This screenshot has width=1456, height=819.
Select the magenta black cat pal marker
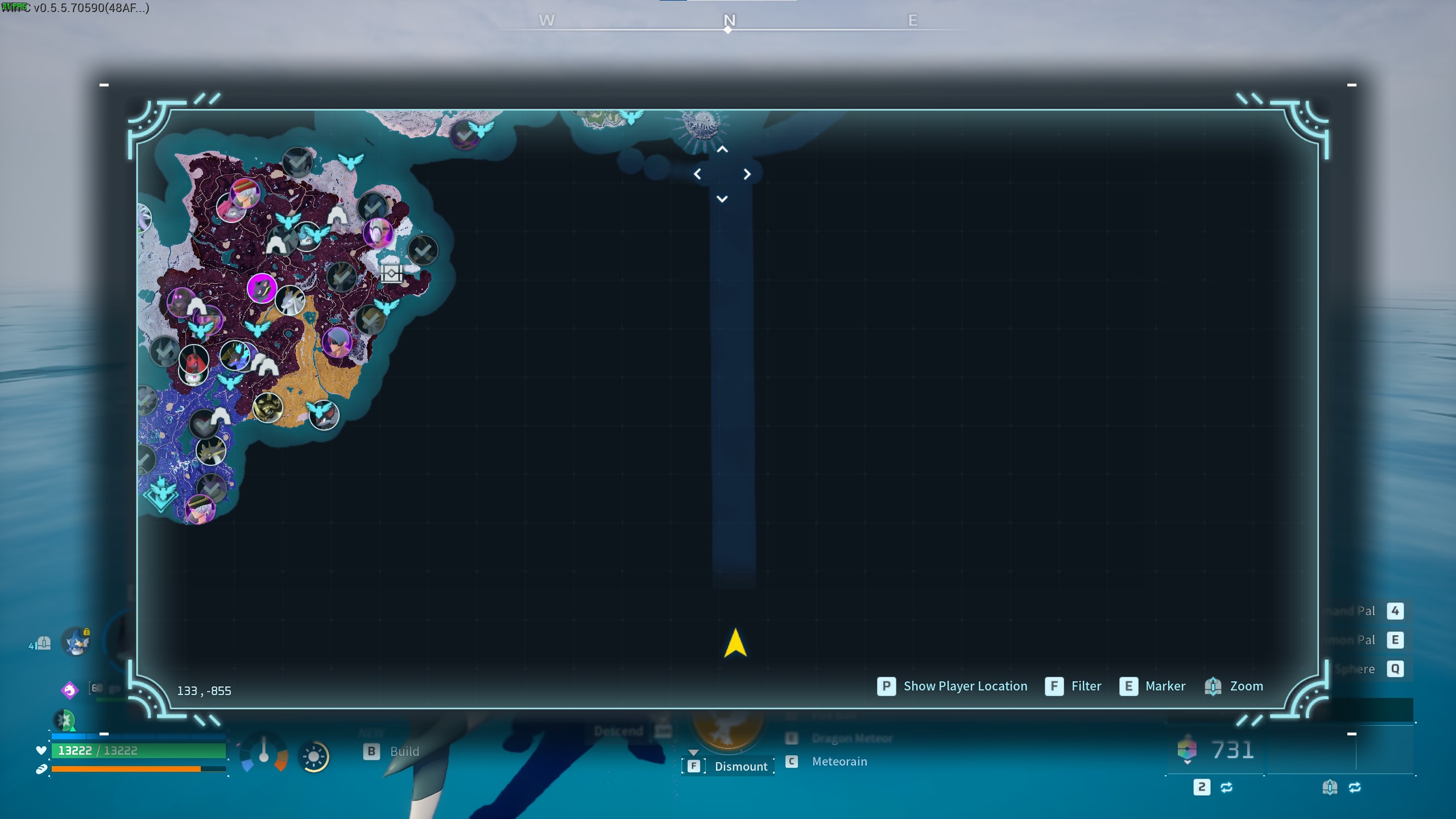262,288
